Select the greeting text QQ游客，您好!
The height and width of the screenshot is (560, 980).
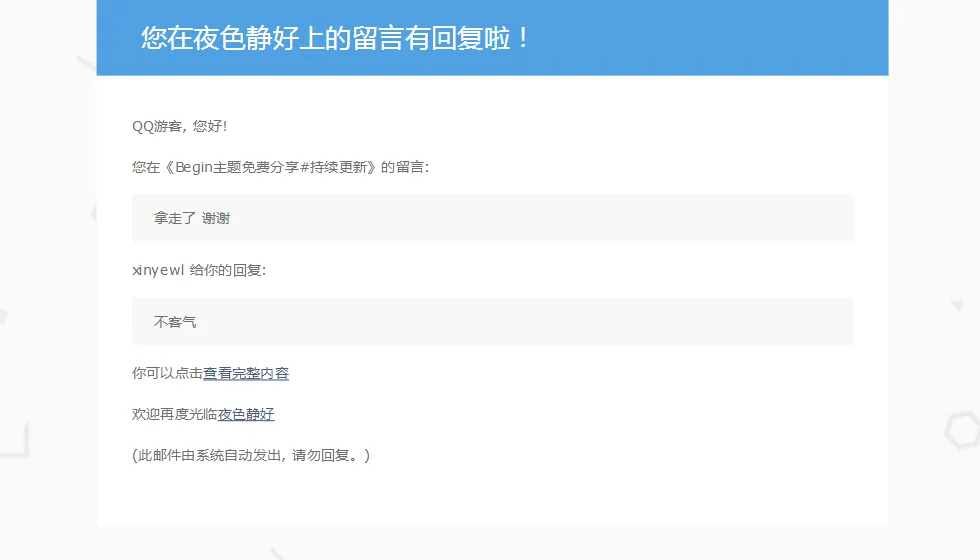tap(179, 126)
